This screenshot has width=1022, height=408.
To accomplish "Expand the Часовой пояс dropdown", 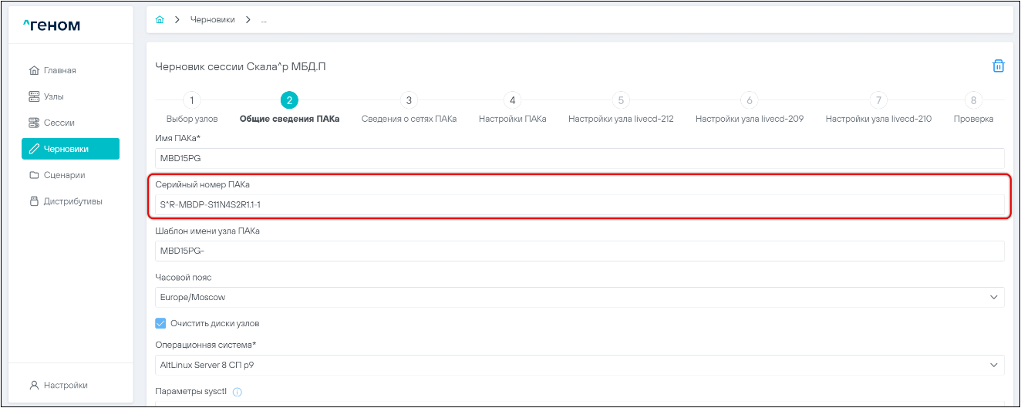I will coord(580,297).
